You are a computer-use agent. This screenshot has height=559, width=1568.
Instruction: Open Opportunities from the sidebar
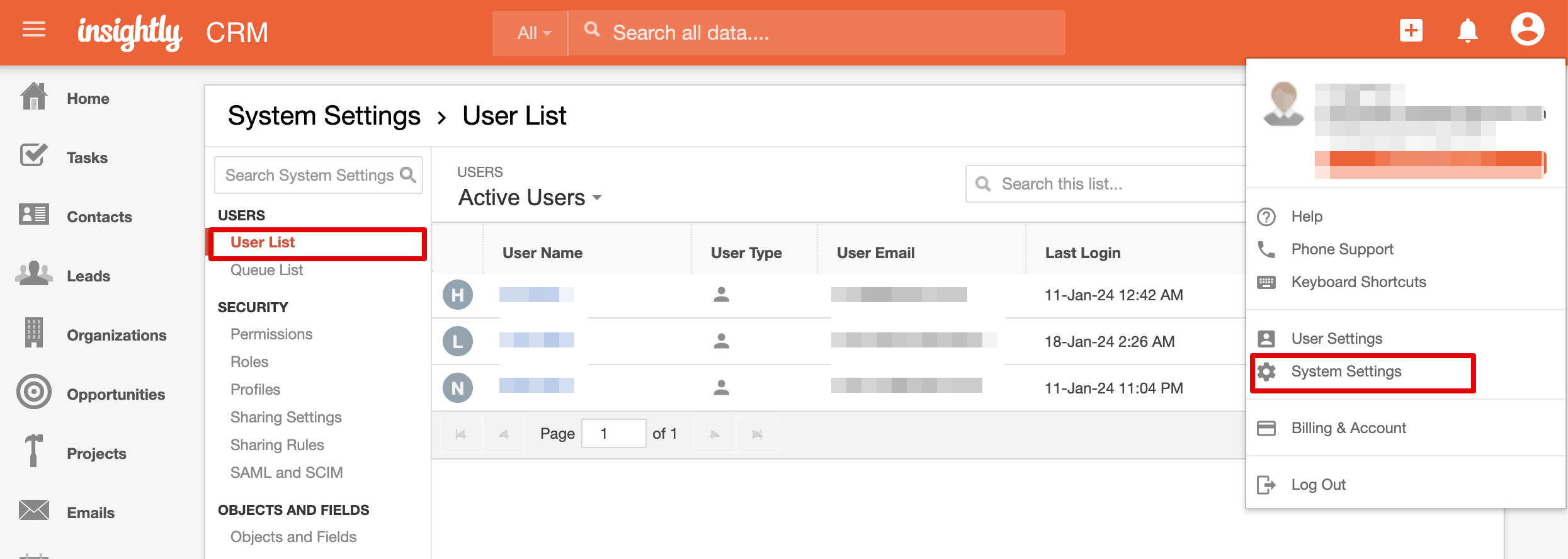point(115,395)
